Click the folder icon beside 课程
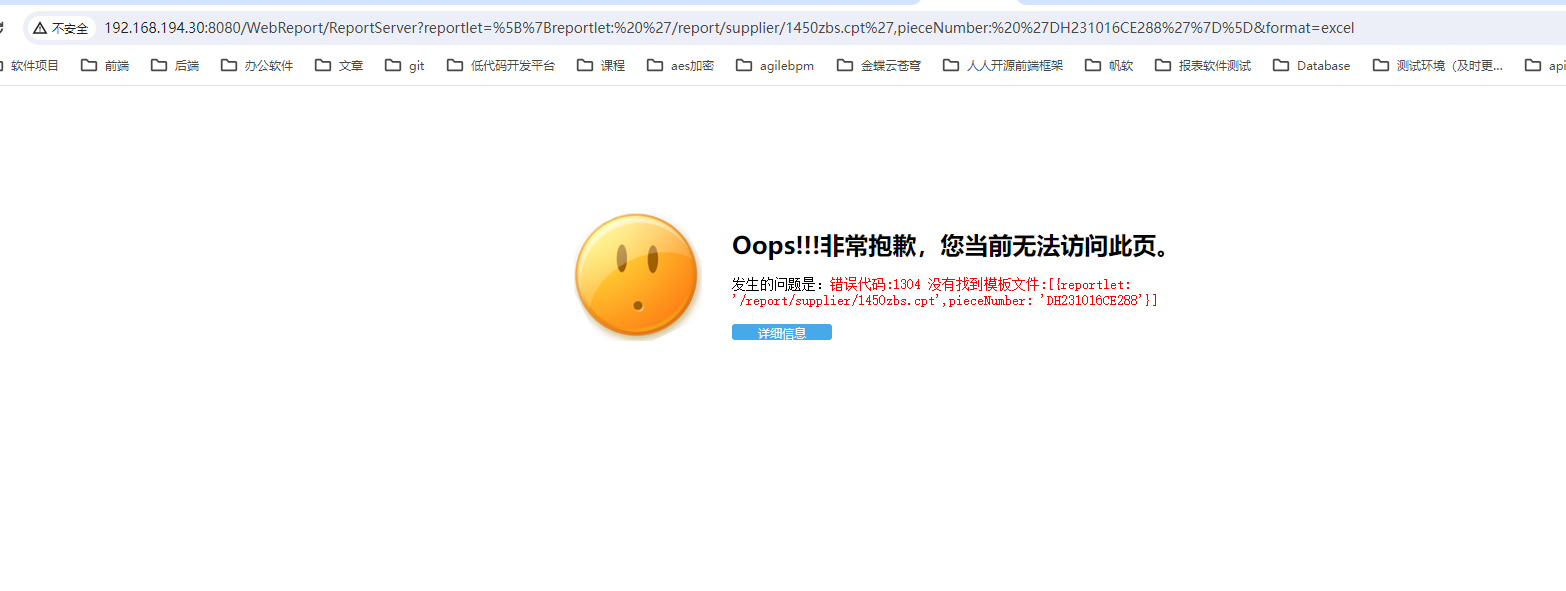The image size is (1566, 591). click(x=585, y=66)
